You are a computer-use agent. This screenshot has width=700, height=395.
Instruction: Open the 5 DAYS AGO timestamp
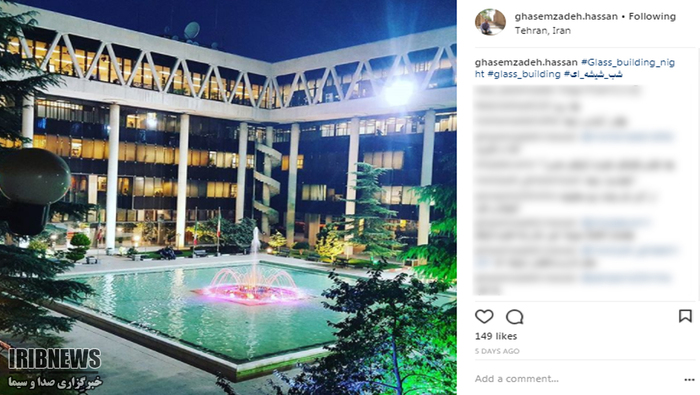(x=497, y=351)
